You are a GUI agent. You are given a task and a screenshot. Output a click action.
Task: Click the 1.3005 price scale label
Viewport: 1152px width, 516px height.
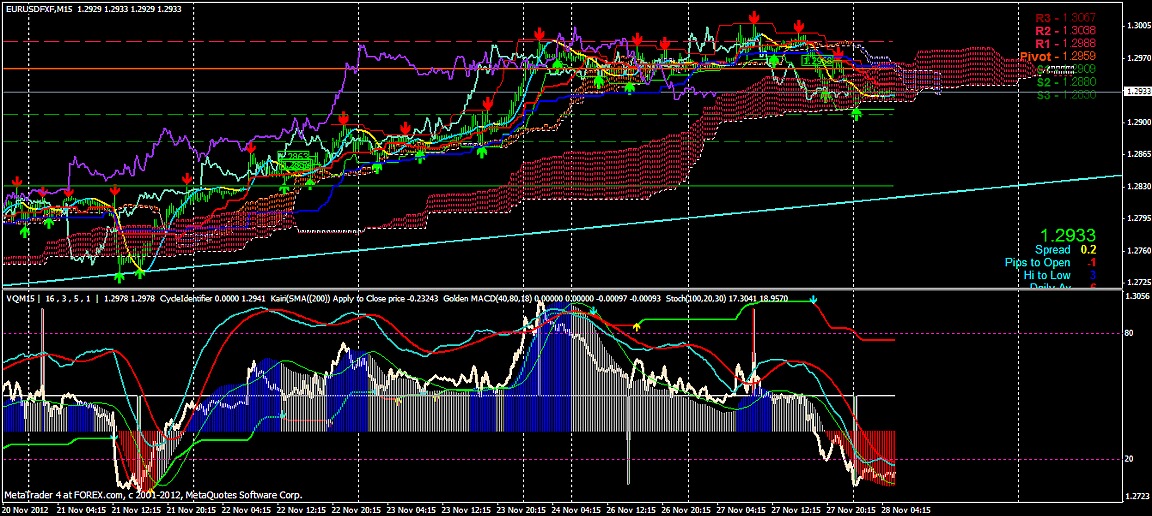1137,26
